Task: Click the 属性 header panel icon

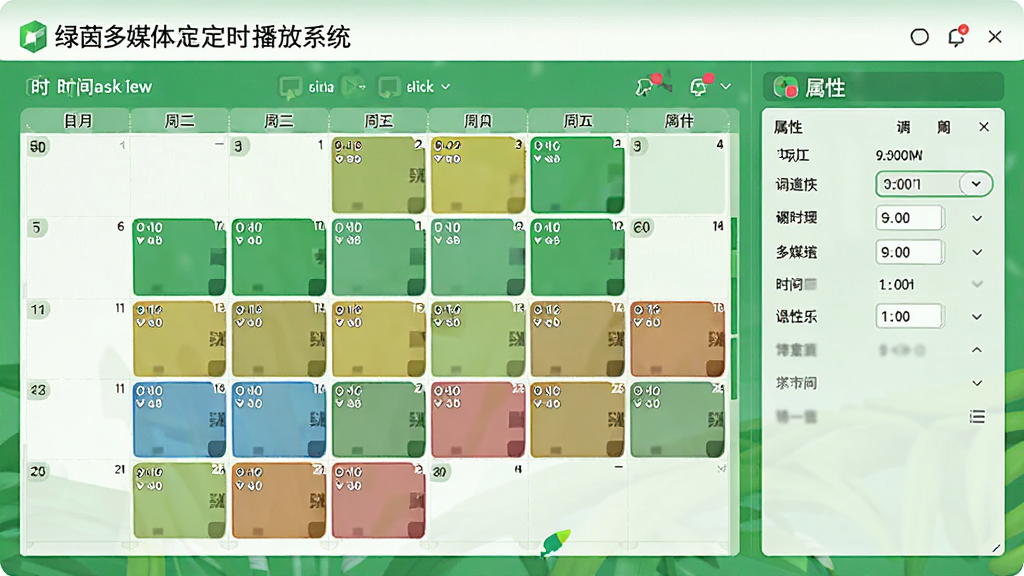Action: 785,87
